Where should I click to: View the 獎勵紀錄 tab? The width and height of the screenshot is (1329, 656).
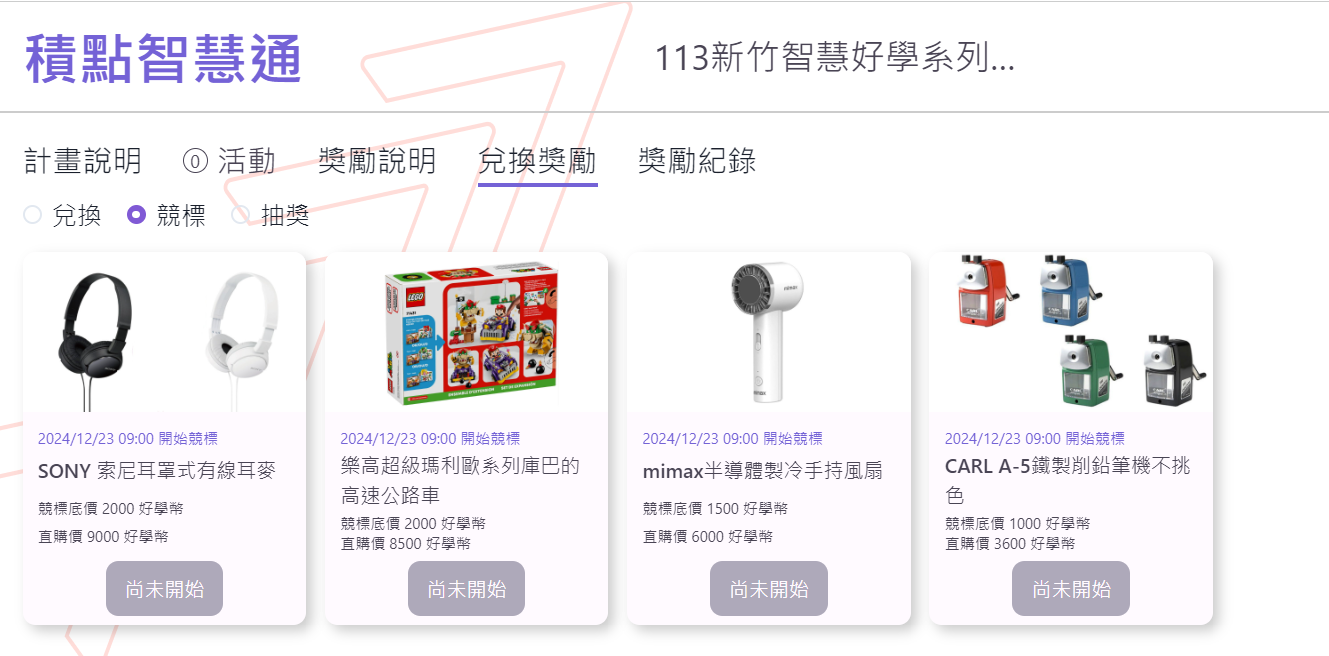point(697,161)
